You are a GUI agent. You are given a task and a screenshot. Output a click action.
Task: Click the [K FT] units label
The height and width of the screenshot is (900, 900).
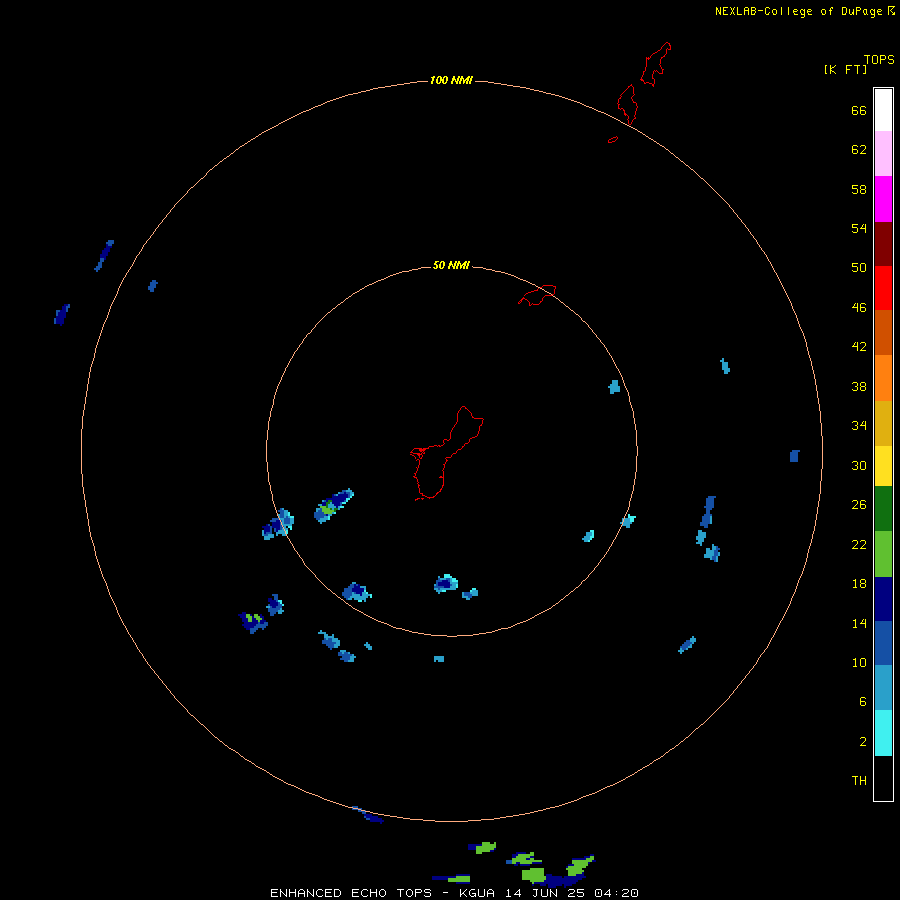tap(845, 69)
